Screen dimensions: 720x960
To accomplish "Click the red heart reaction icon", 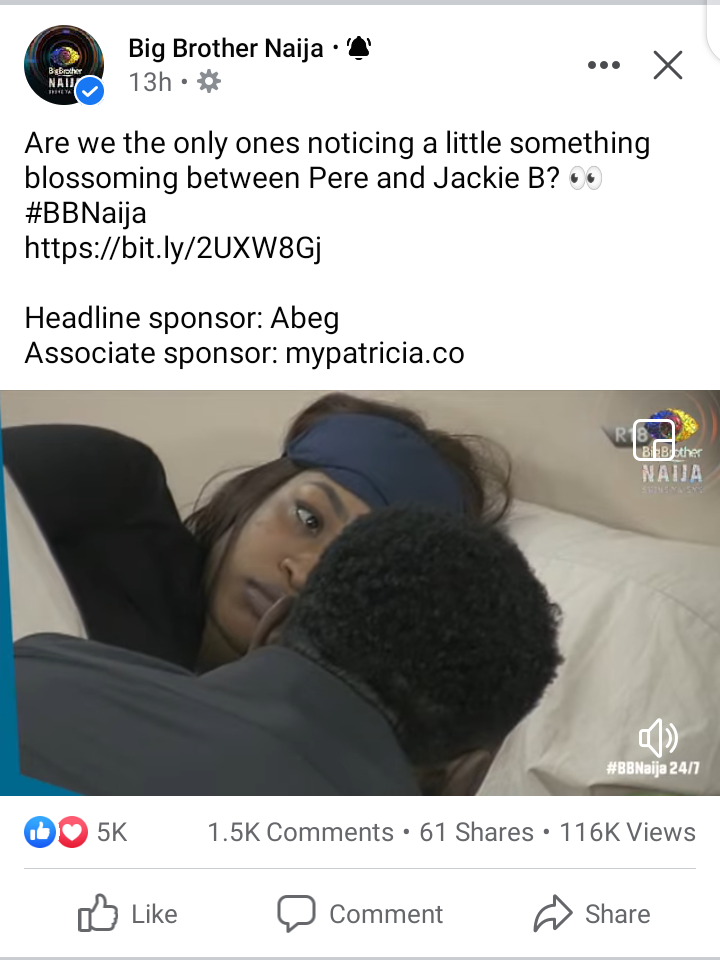I will (73, 832).
